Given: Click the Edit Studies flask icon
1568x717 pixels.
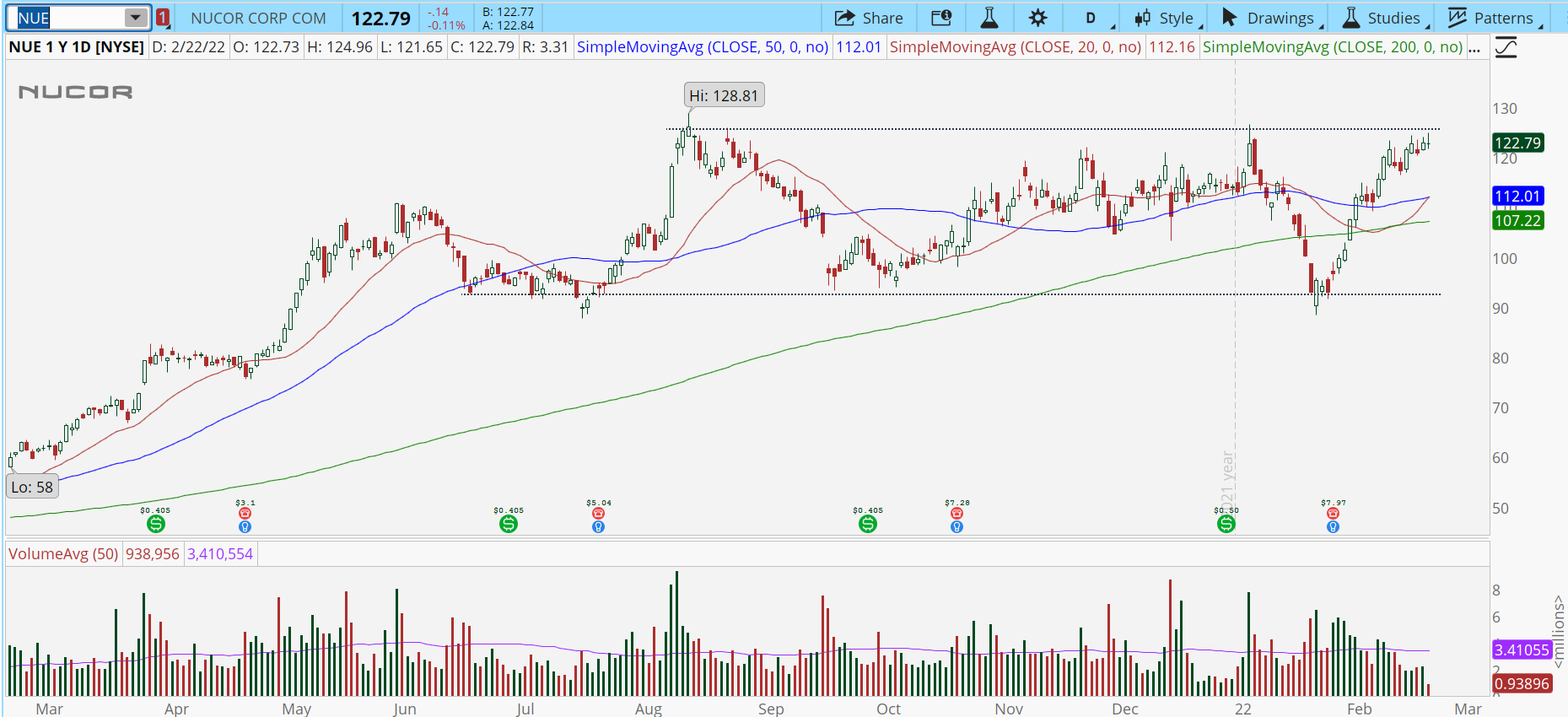Looking at the screenshot, I should [989, 18].
